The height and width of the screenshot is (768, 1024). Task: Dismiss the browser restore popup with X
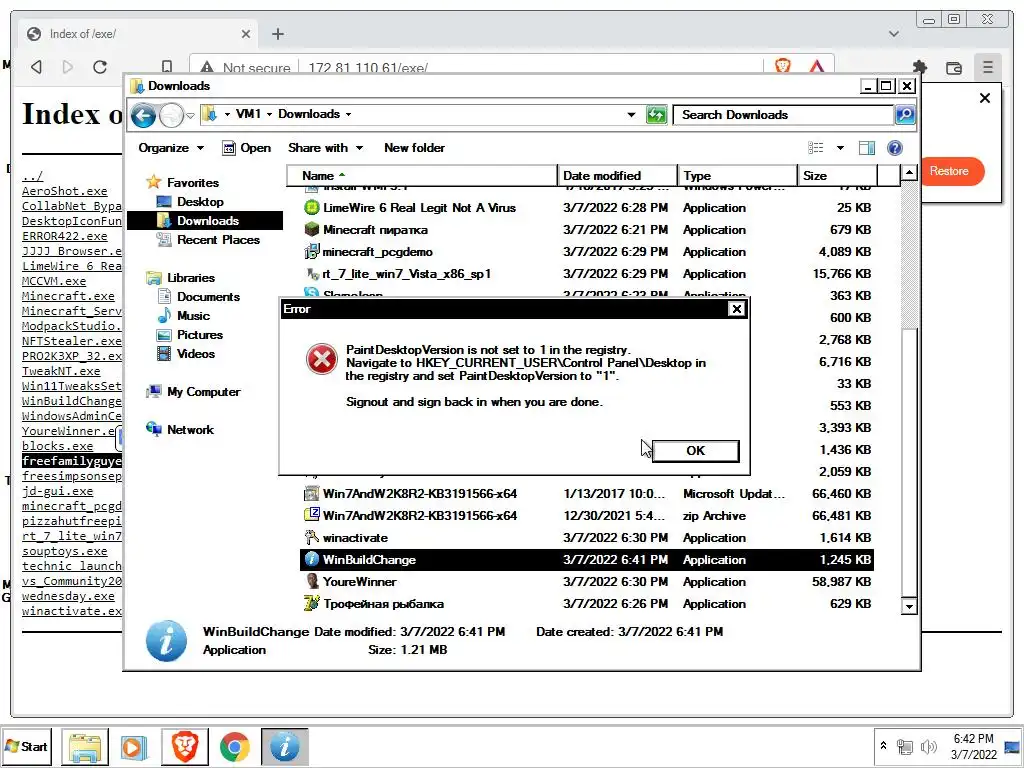[x=985, y=98]
